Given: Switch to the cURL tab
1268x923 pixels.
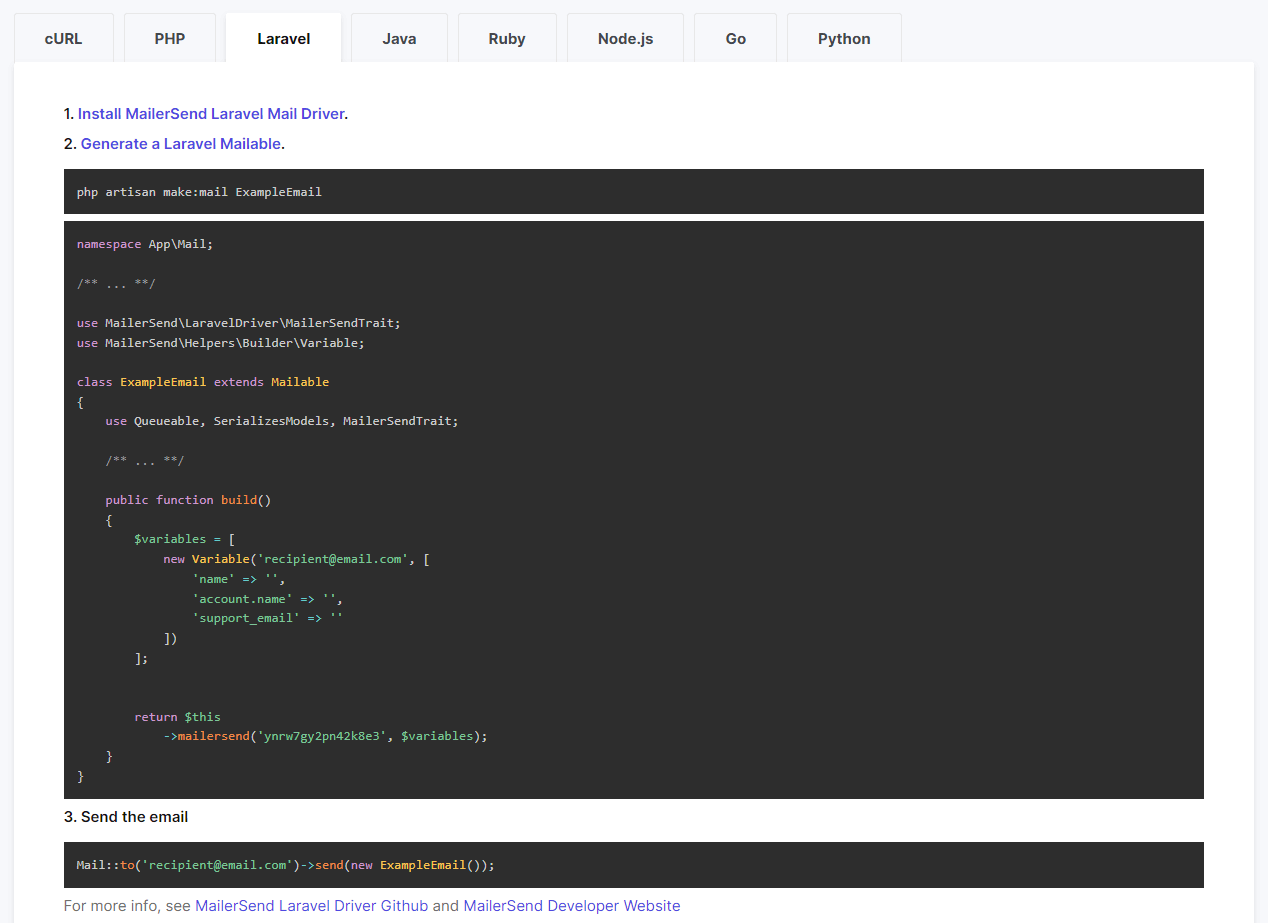Looking at the screenshot, I should (64, 39).
